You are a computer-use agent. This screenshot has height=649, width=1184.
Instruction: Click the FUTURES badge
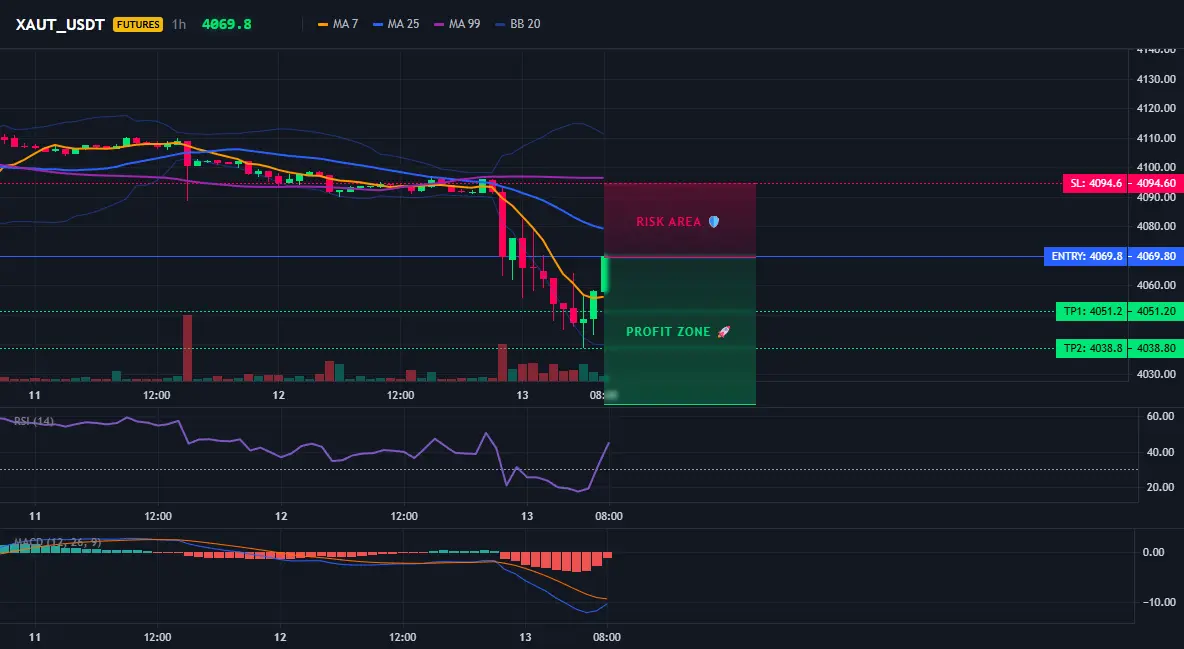[x=138, y=24]
